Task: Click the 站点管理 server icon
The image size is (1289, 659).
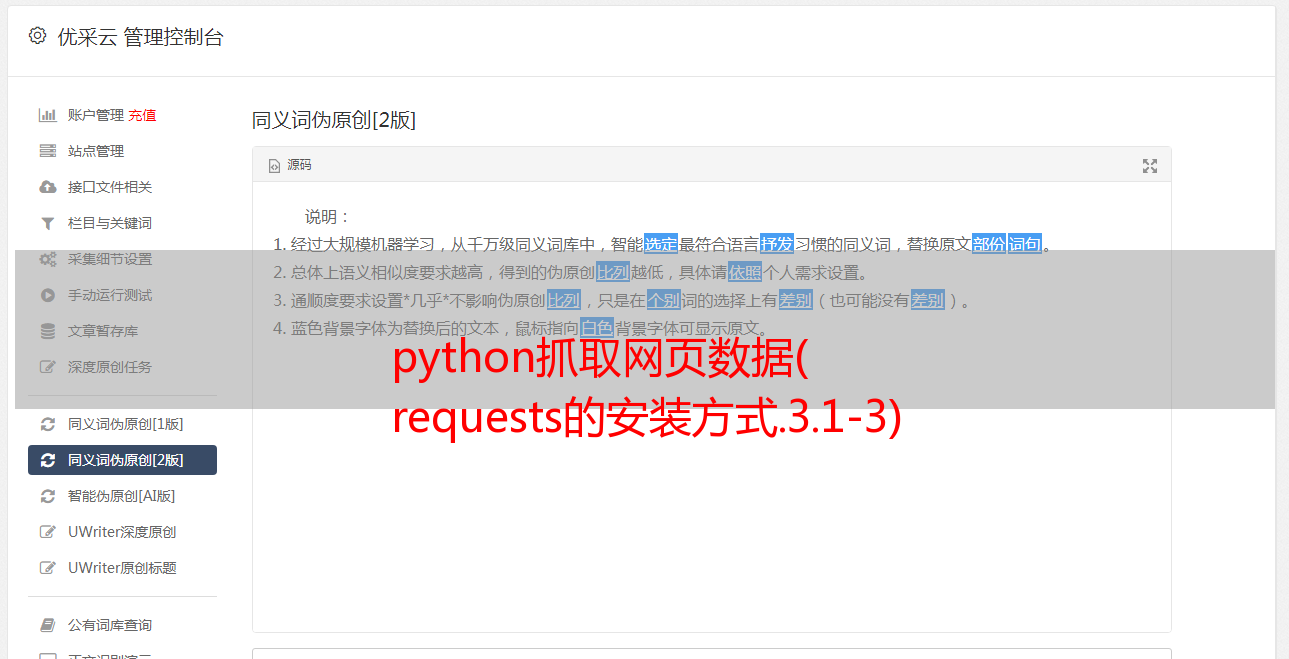Action: (47, 151)
